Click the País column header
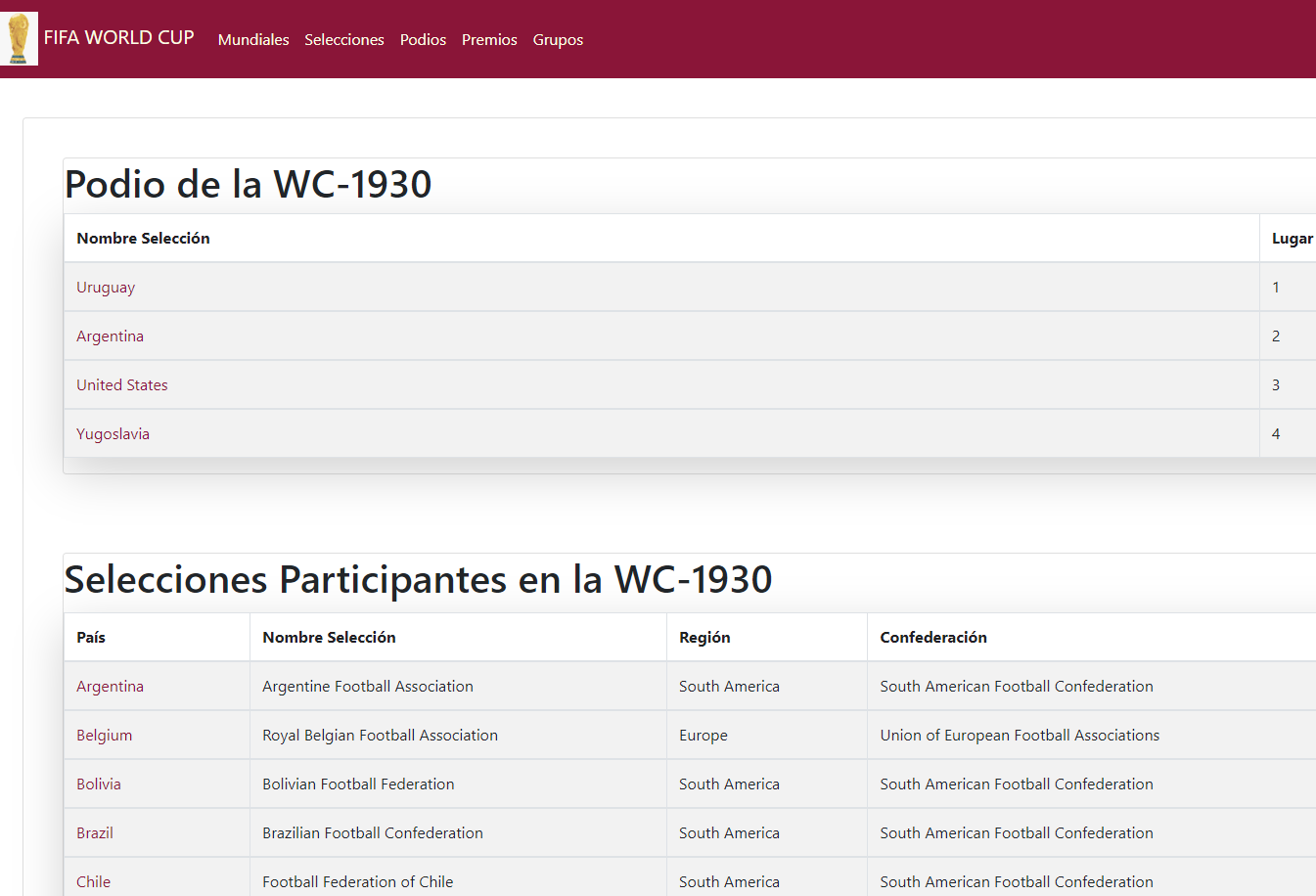1316x896 pixels. point(91,638)
